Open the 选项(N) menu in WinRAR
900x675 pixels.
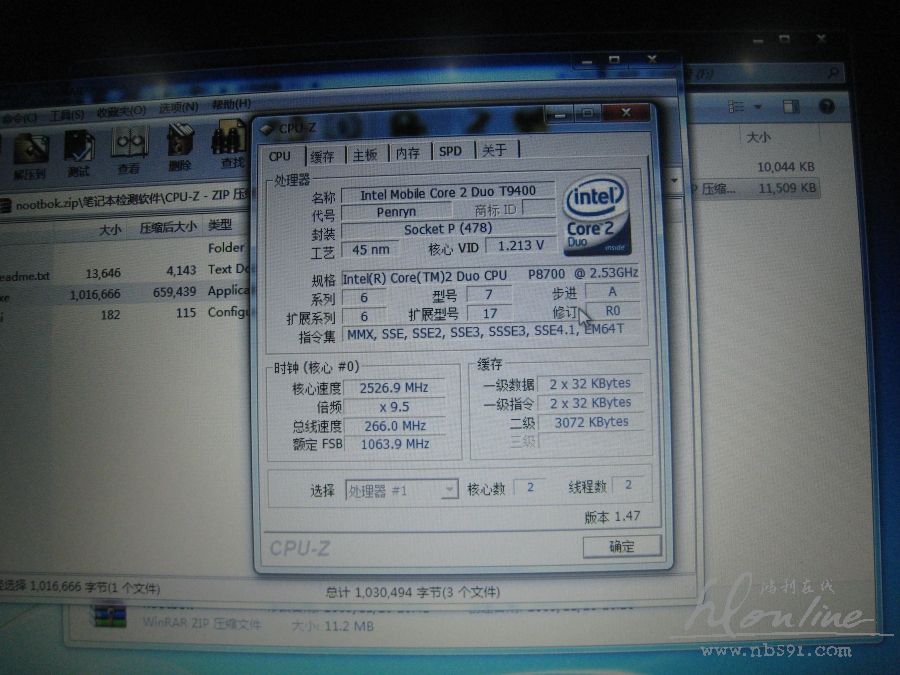click(178, 108)
